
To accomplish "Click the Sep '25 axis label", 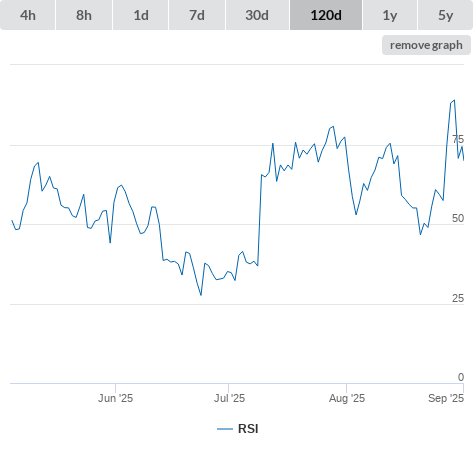I will point(446,398).
